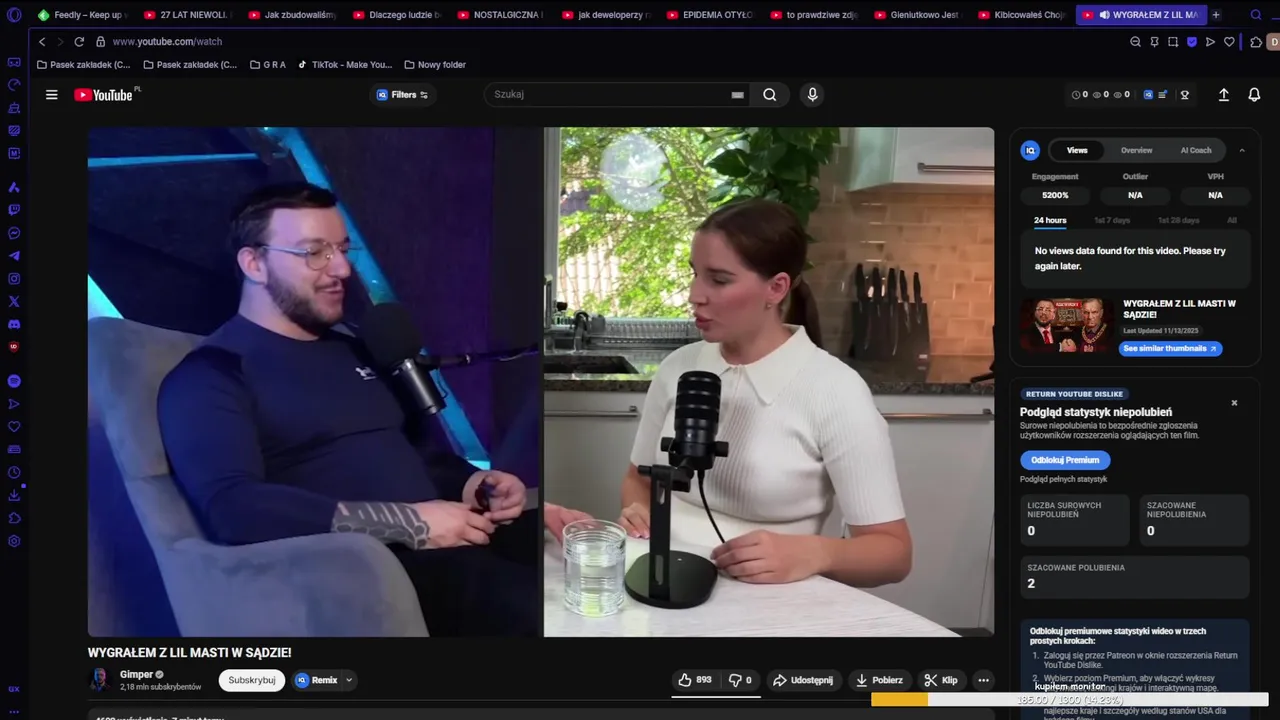
Task: Open the YouTube guide hamburger menu
Action: (51, 95)
